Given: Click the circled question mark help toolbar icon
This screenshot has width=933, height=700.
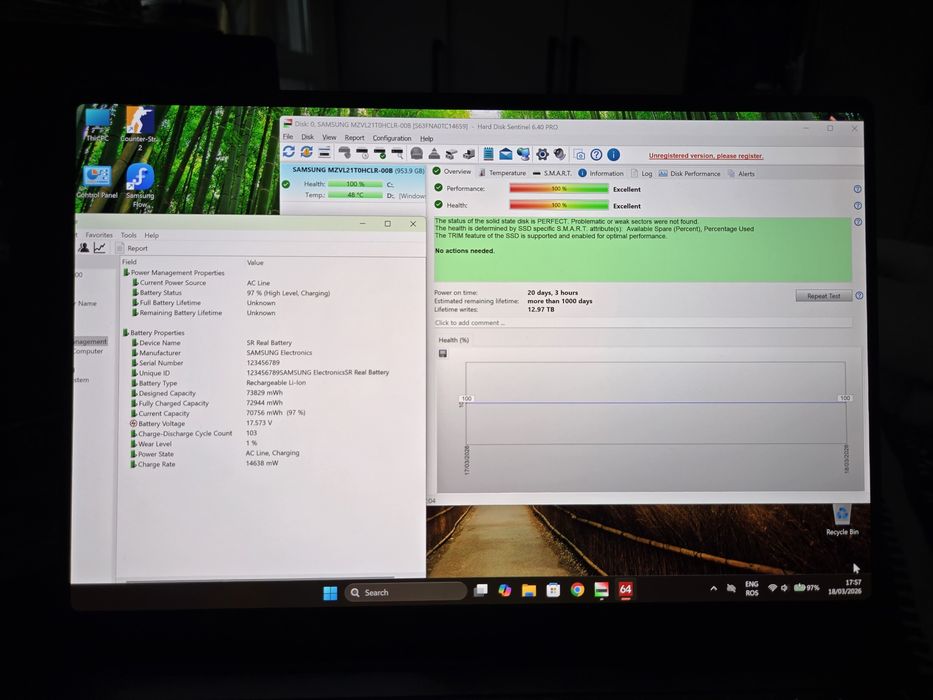Looking at the screenshot, I should tap(596, 155).
